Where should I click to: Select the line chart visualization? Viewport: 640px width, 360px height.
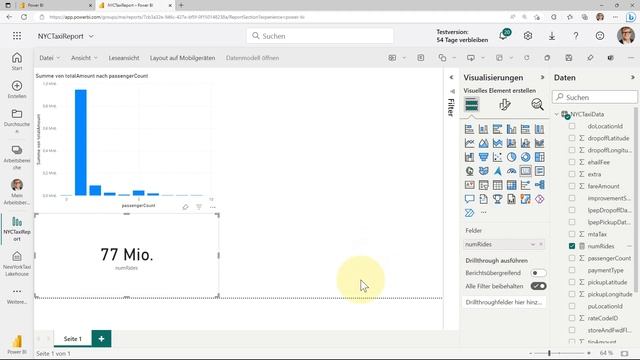tap(469, 143)
